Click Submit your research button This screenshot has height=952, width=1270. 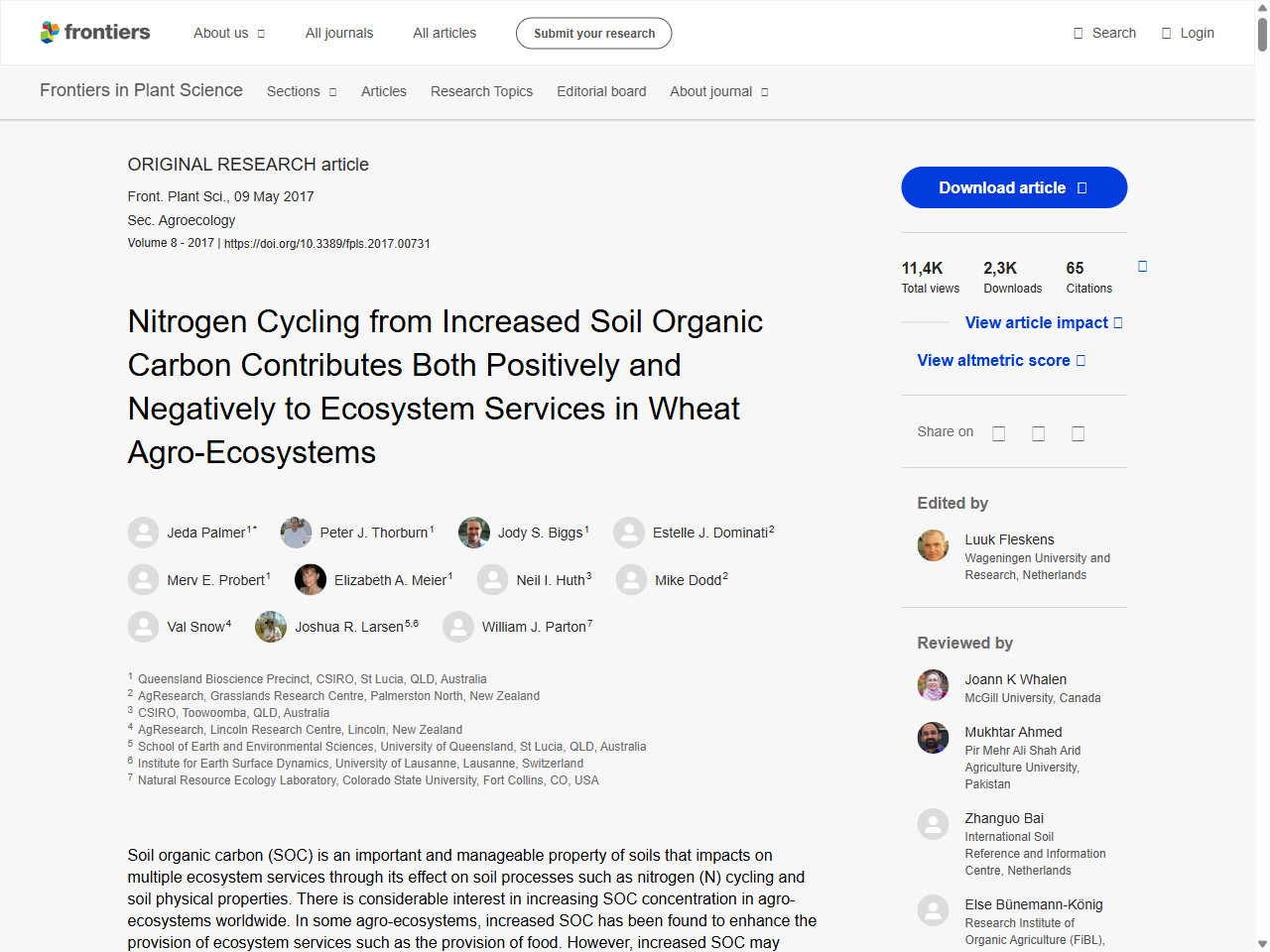pos(593,33)
